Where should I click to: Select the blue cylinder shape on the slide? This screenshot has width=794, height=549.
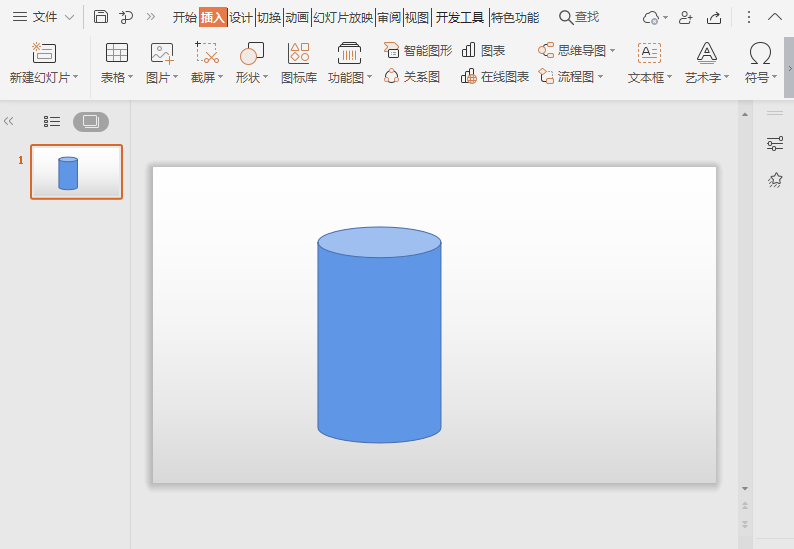click(379, 340)
